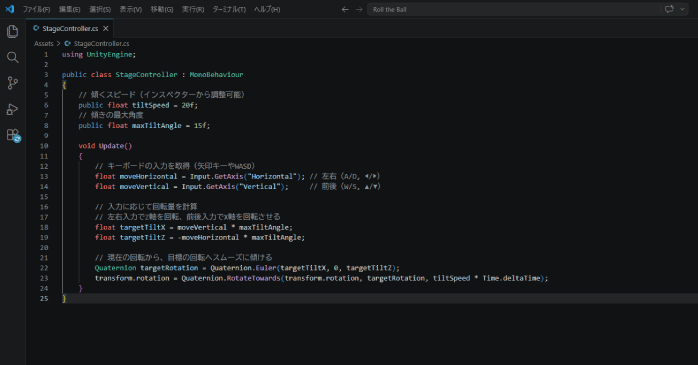This screenshot has width=698, height=365.
Task: Open the 編集(E) menu
Action: click(69, 9)
